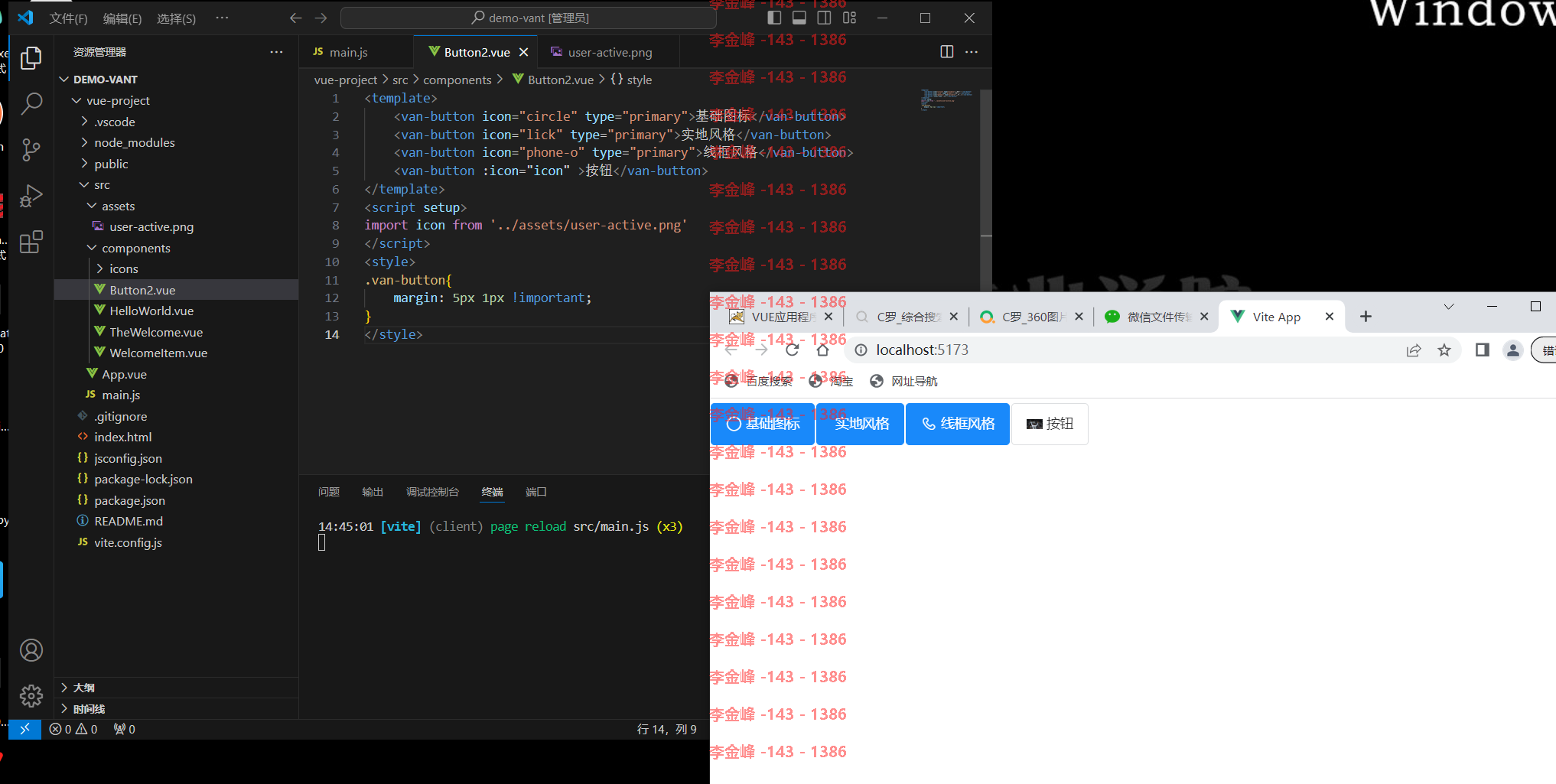Open App.vue in the file tree
Viewport: 1556px width, 784px height.
(x=124, y=374)
